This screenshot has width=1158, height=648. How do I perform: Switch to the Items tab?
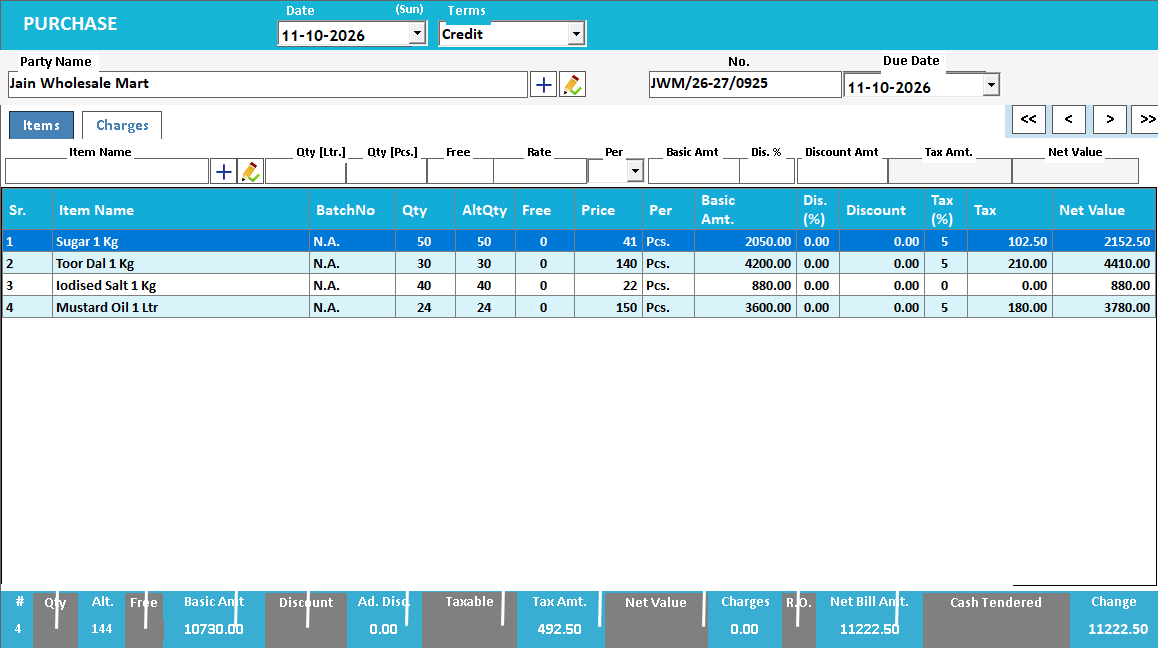pos(41,126)
